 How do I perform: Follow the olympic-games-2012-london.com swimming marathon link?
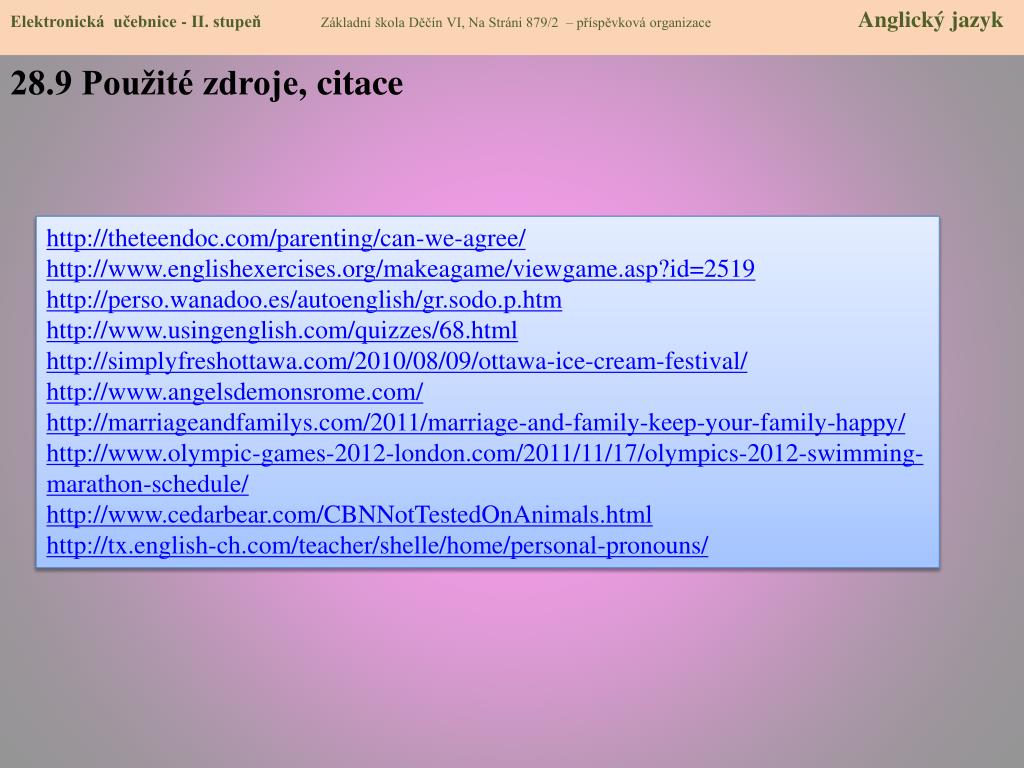click(485, 468)
